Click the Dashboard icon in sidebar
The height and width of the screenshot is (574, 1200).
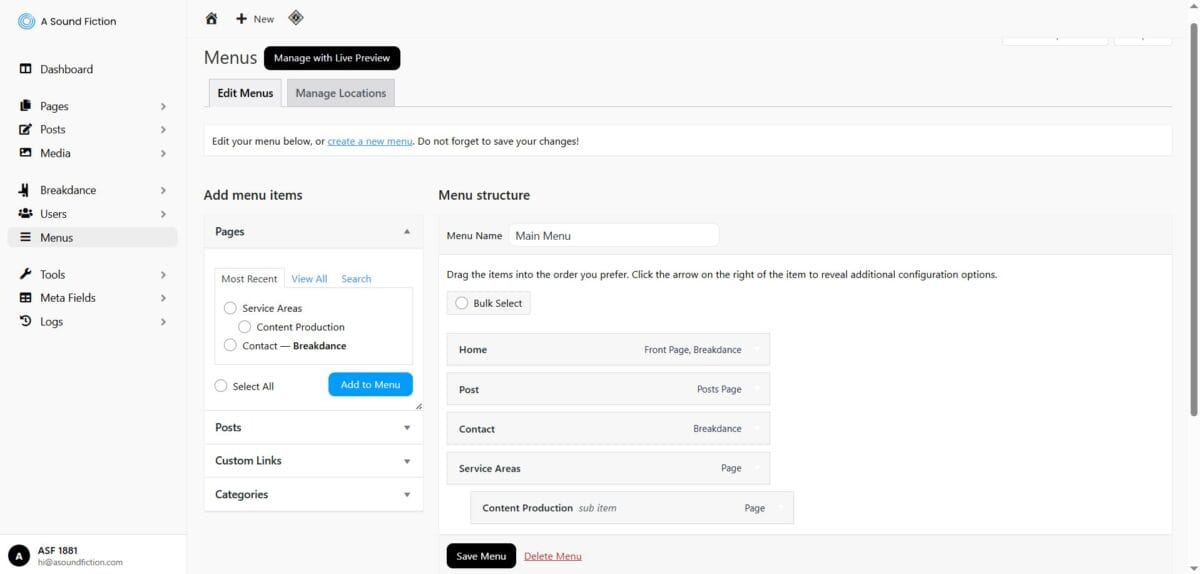pos(26,69)
